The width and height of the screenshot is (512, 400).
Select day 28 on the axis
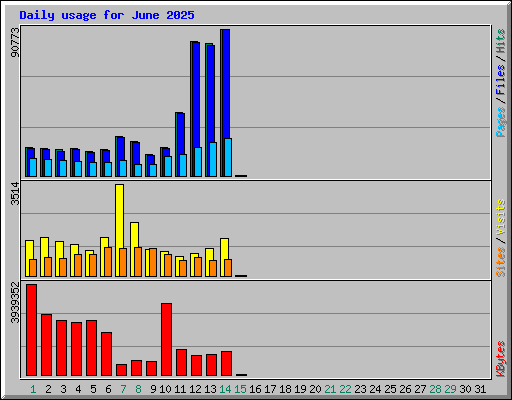435,389
